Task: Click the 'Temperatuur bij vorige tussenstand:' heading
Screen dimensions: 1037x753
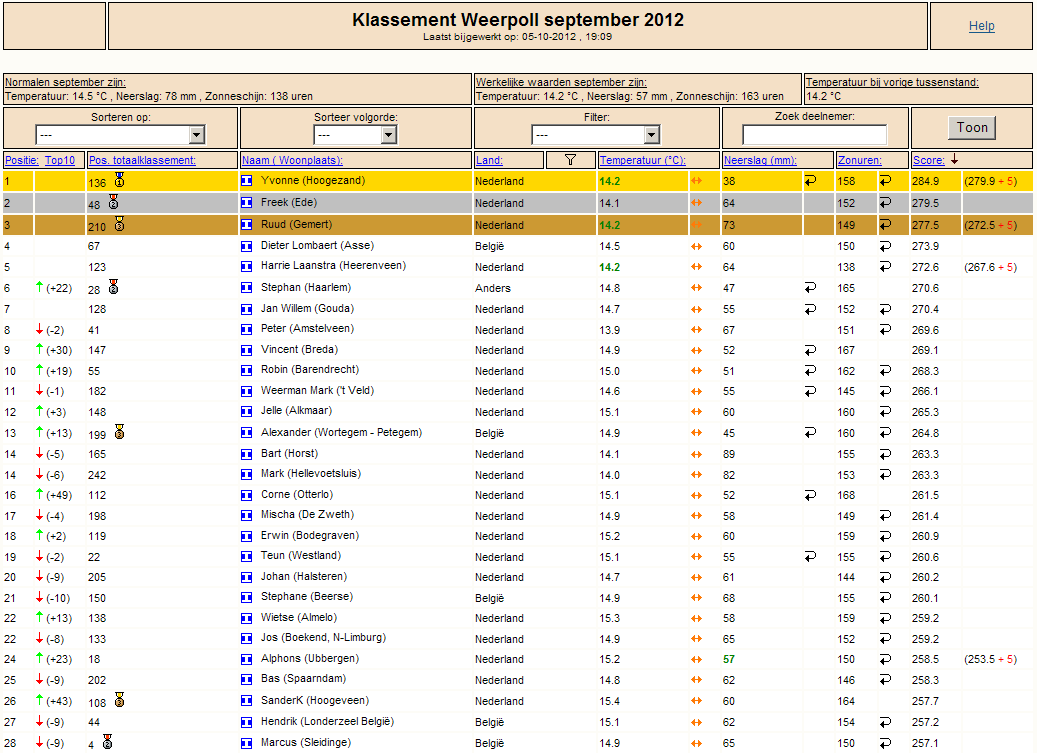Action: (892, 83)
